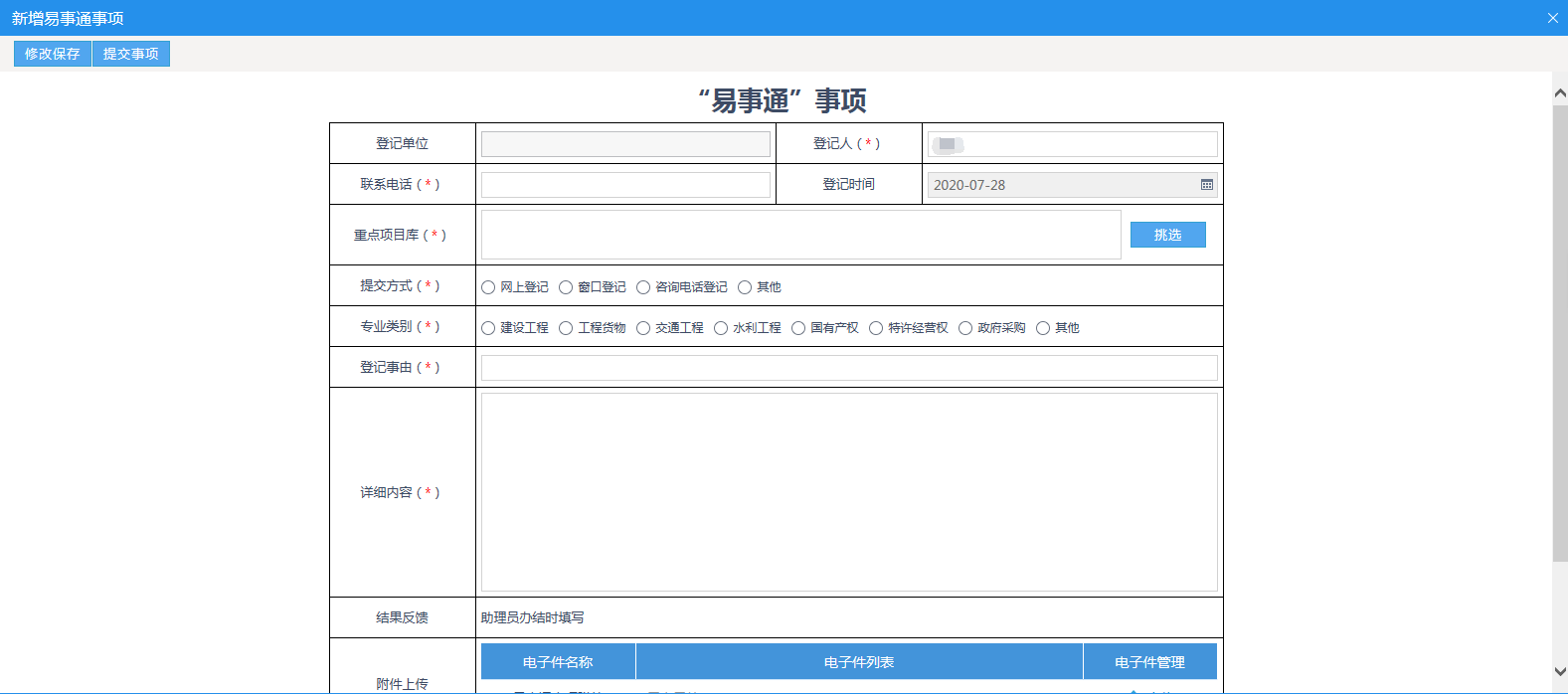Select the 窗口登记 radio option
The image size is (1568, 694).
(566, 287)
